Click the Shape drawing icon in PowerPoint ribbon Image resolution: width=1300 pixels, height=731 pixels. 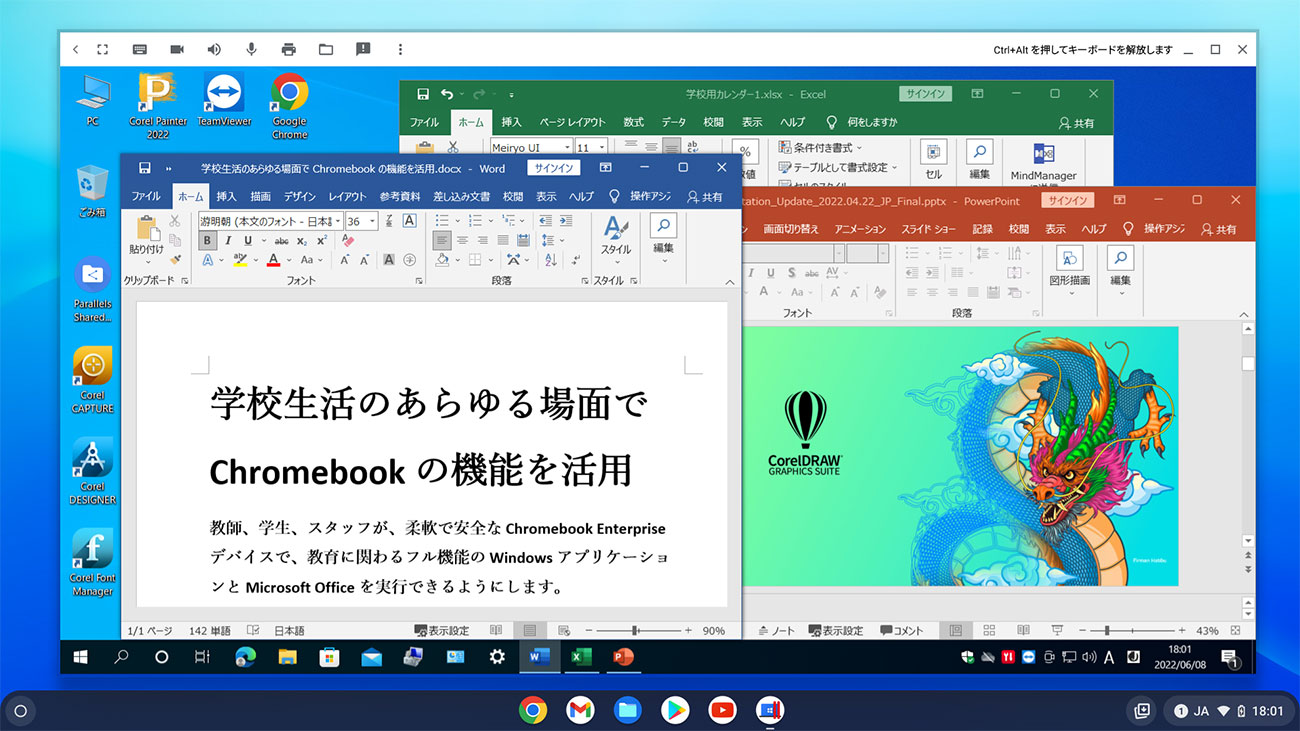pyautogui.click(x=1069, y=259)
